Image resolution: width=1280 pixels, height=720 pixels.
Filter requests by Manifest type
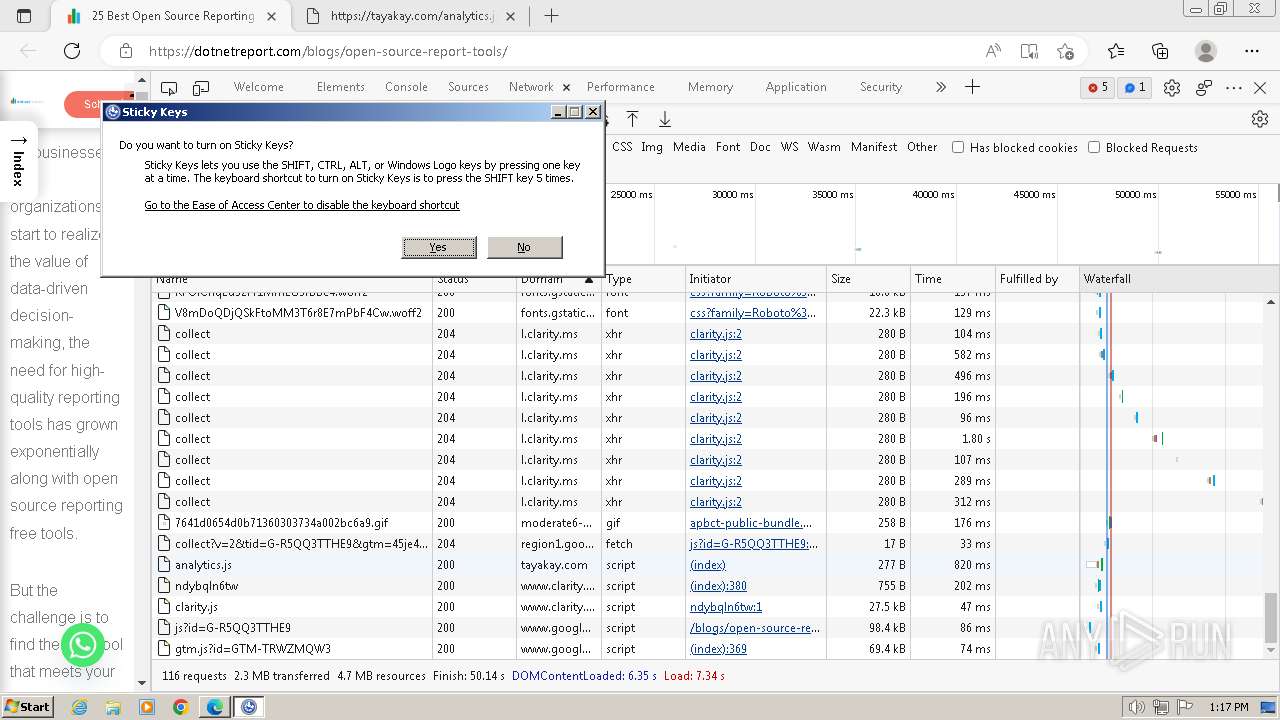tap(874, 147)
